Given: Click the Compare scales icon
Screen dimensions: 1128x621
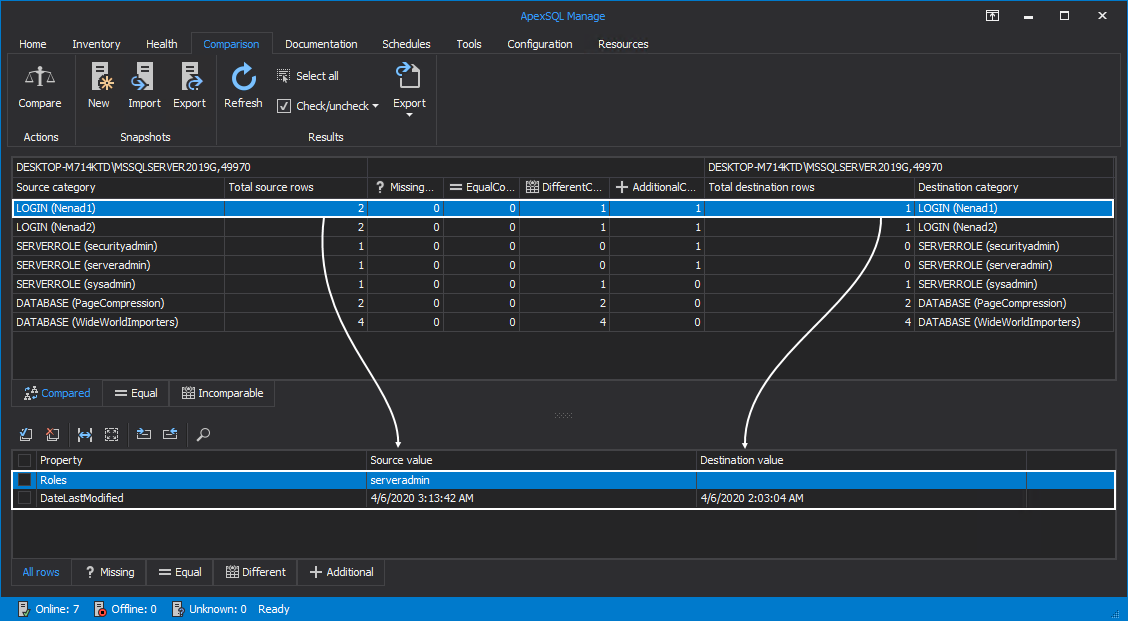Looking at the screenshot, I should point(40,76).
